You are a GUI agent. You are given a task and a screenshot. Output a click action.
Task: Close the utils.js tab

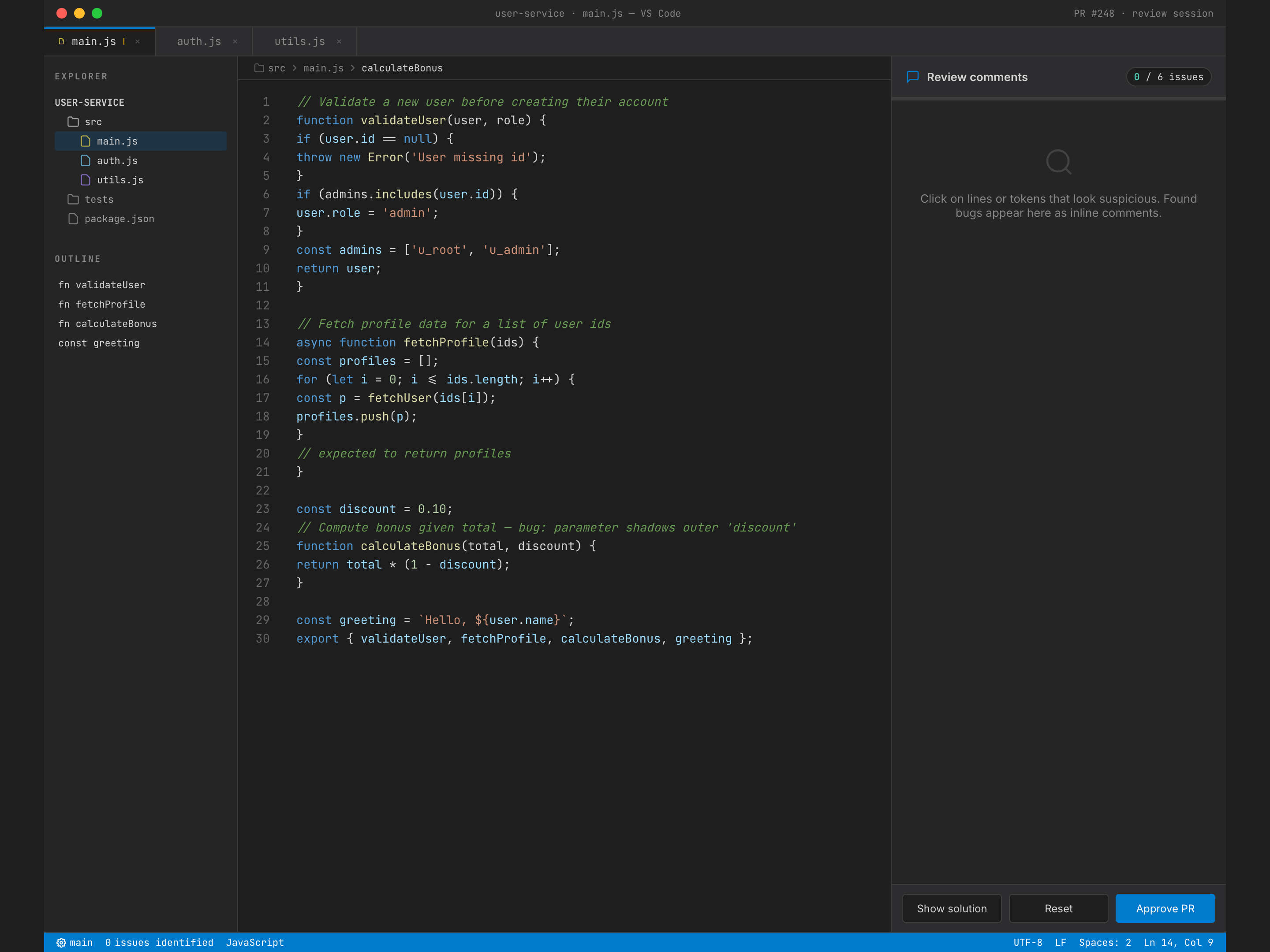coord(339,41)
